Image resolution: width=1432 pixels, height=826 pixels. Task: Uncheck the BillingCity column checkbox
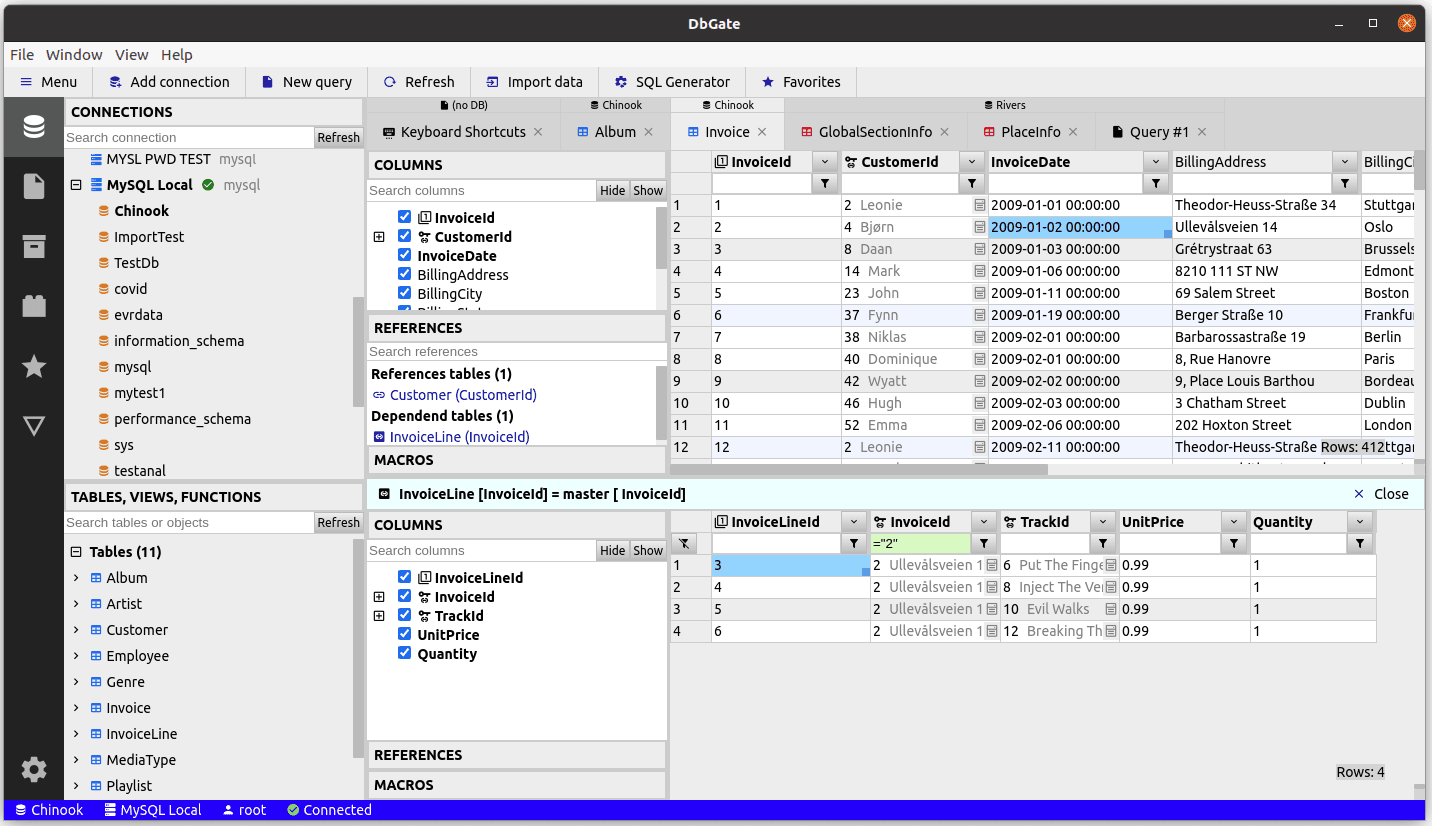click(x=404, y=293)
